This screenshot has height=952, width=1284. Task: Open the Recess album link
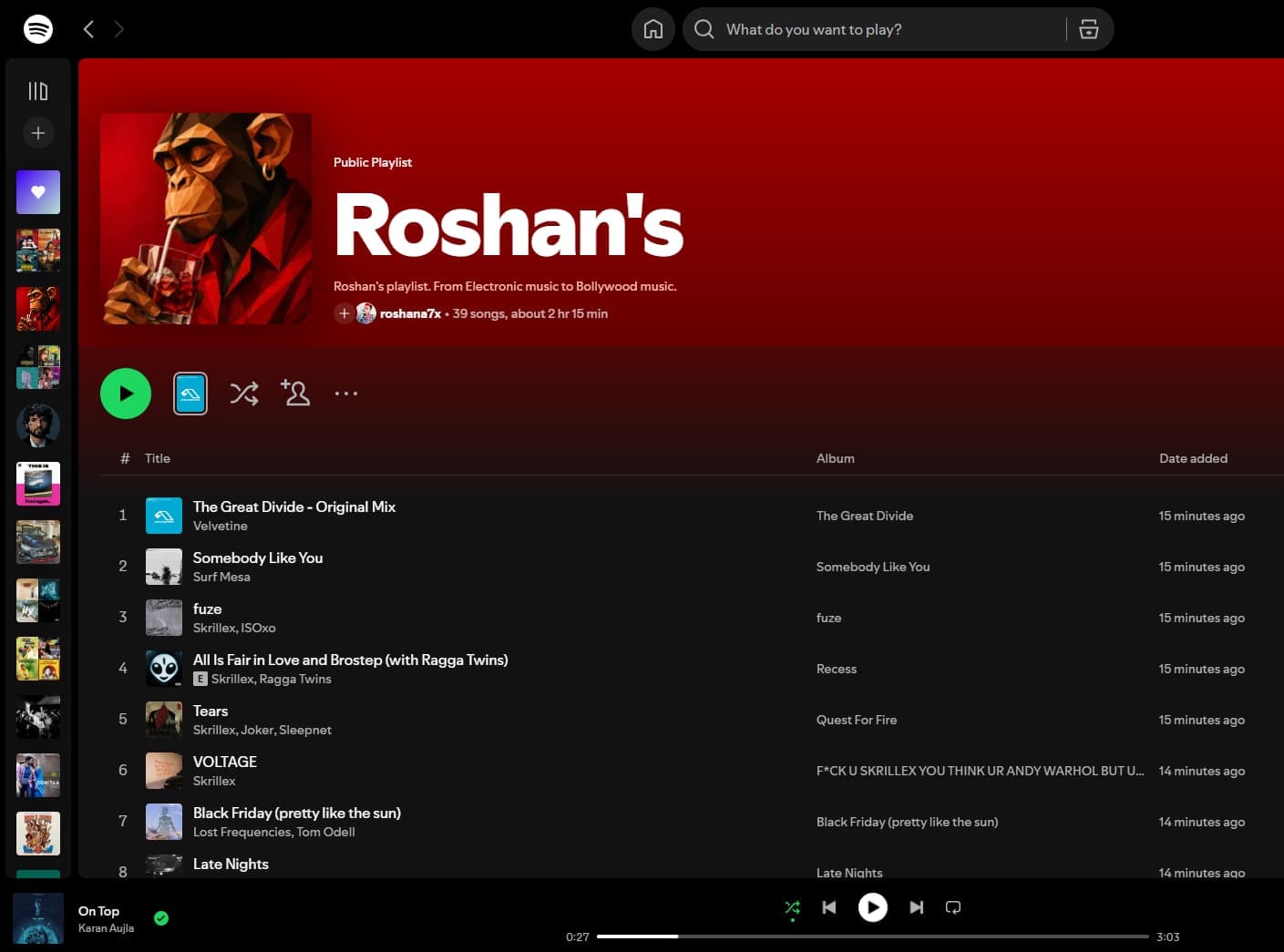pos(837,669)
